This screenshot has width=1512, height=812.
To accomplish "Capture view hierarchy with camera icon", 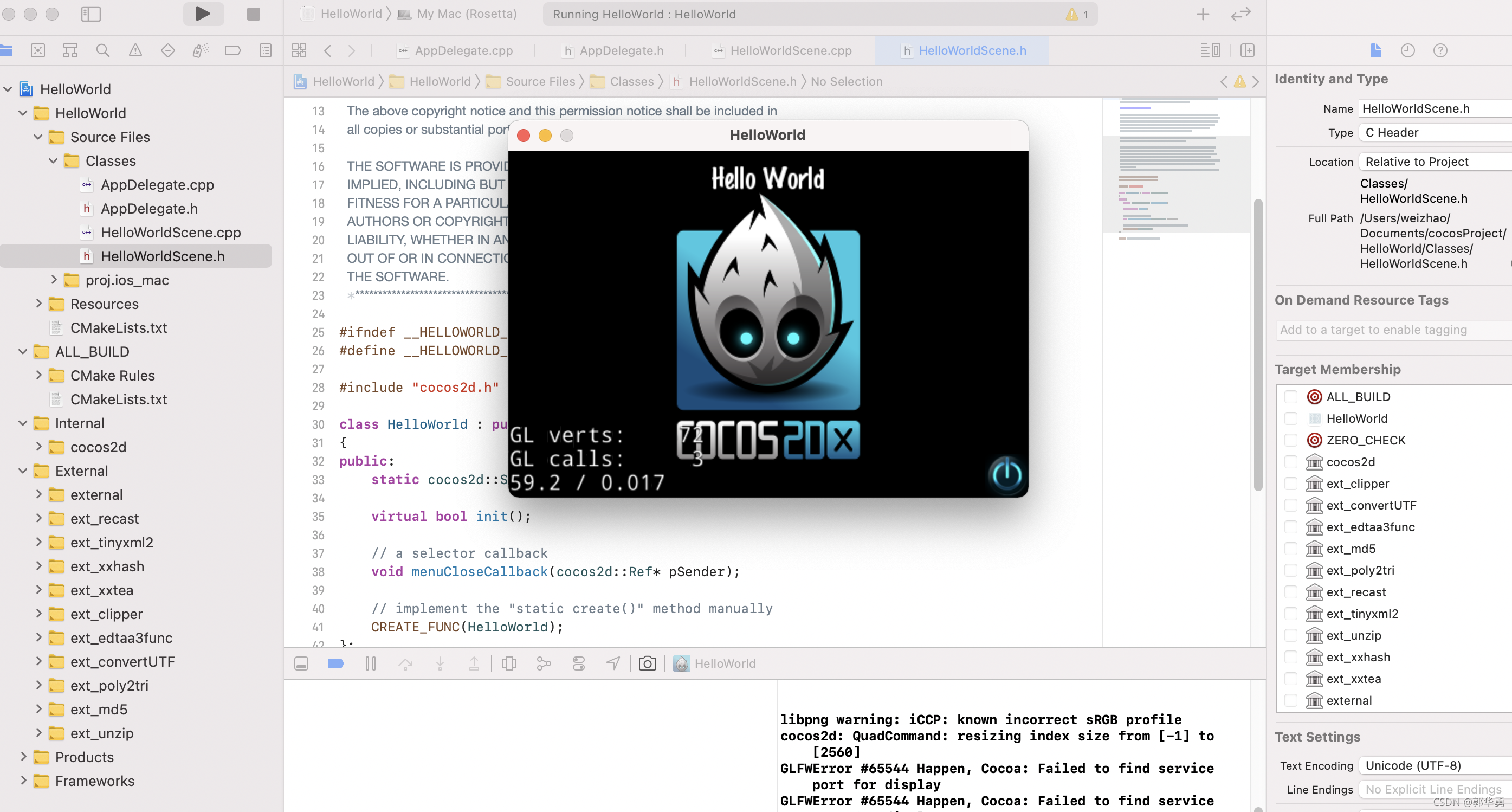I will coord(647,663).
